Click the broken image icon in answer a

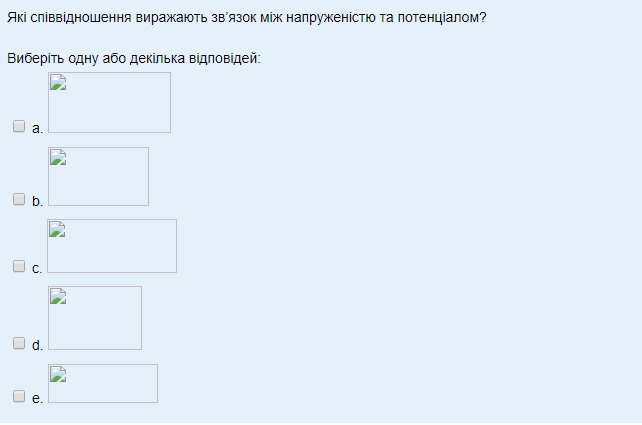[58, 83]
